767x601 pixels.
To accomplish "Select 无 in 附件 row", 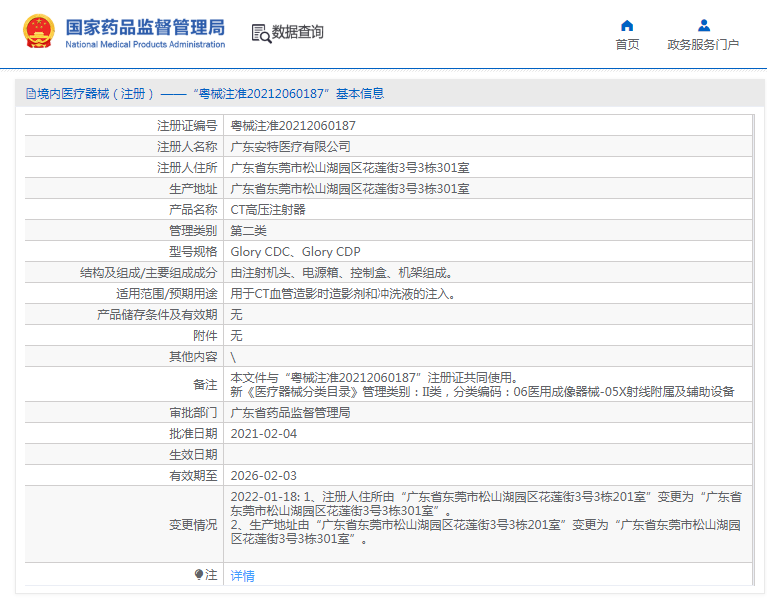I will coord(236,336).
